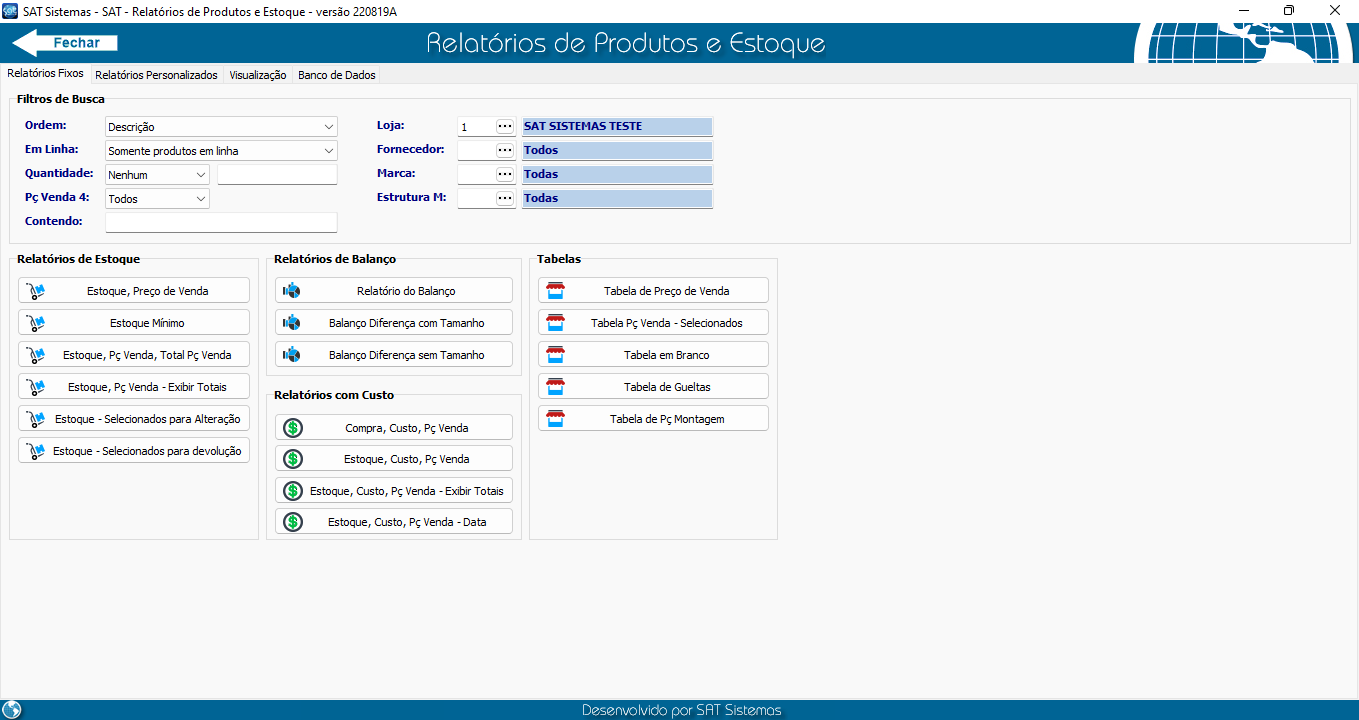
Task: Expand the Em Linha dropdown
Action: (329, 151)
